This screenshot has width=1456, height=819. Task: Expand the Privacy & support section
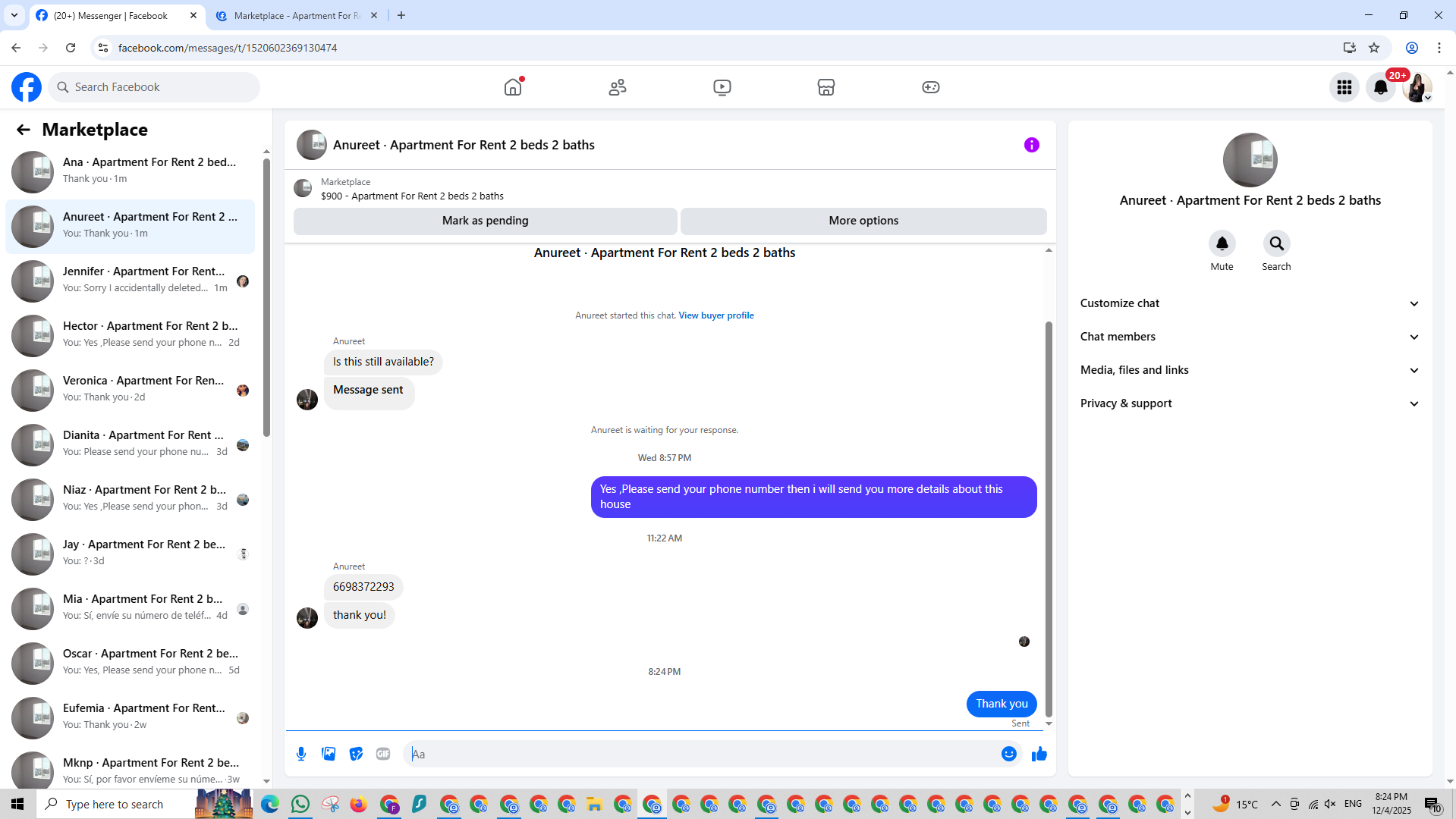coord(1250,403)
